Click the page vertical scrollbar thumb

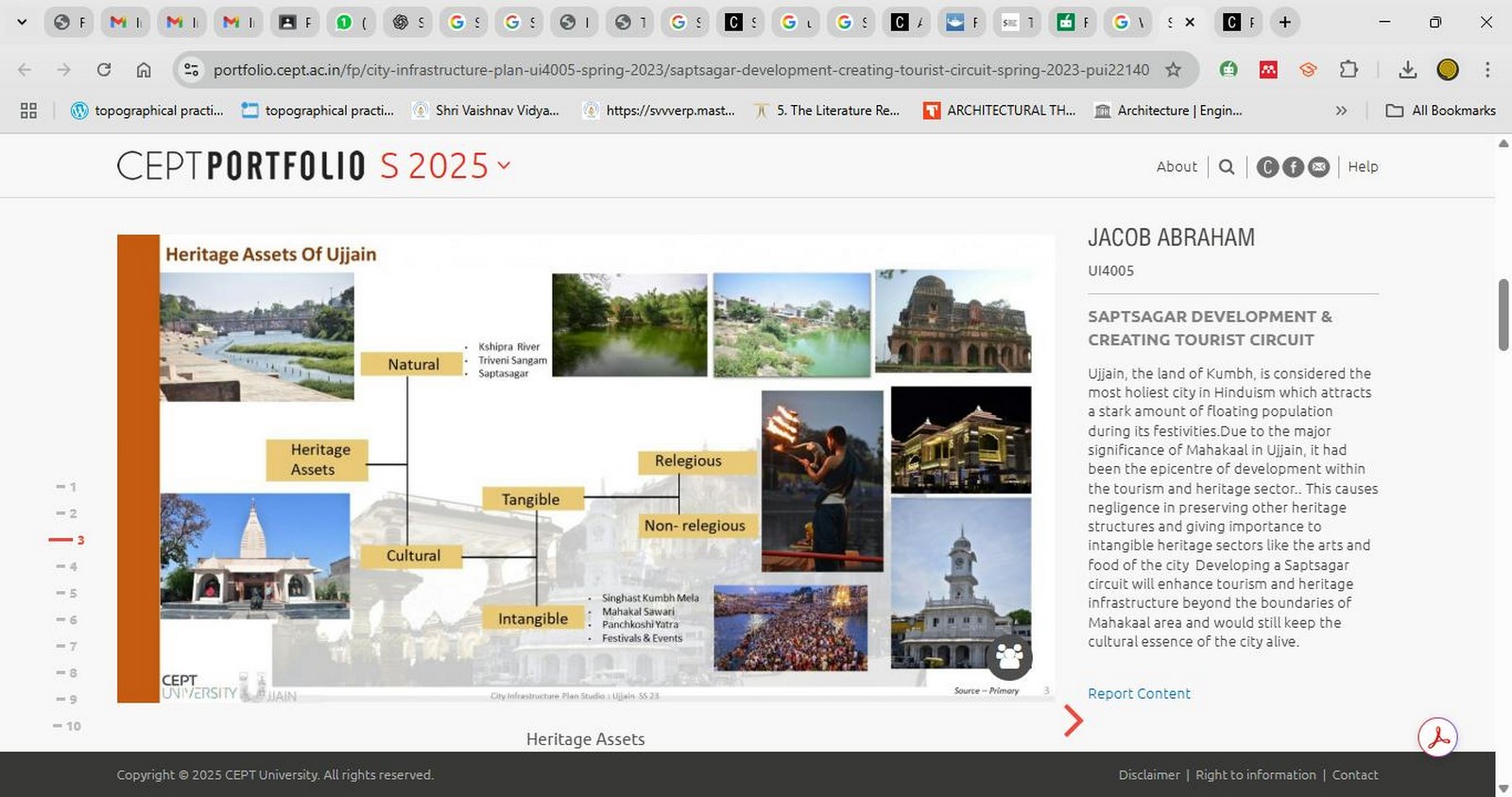tap(1503, 315)
